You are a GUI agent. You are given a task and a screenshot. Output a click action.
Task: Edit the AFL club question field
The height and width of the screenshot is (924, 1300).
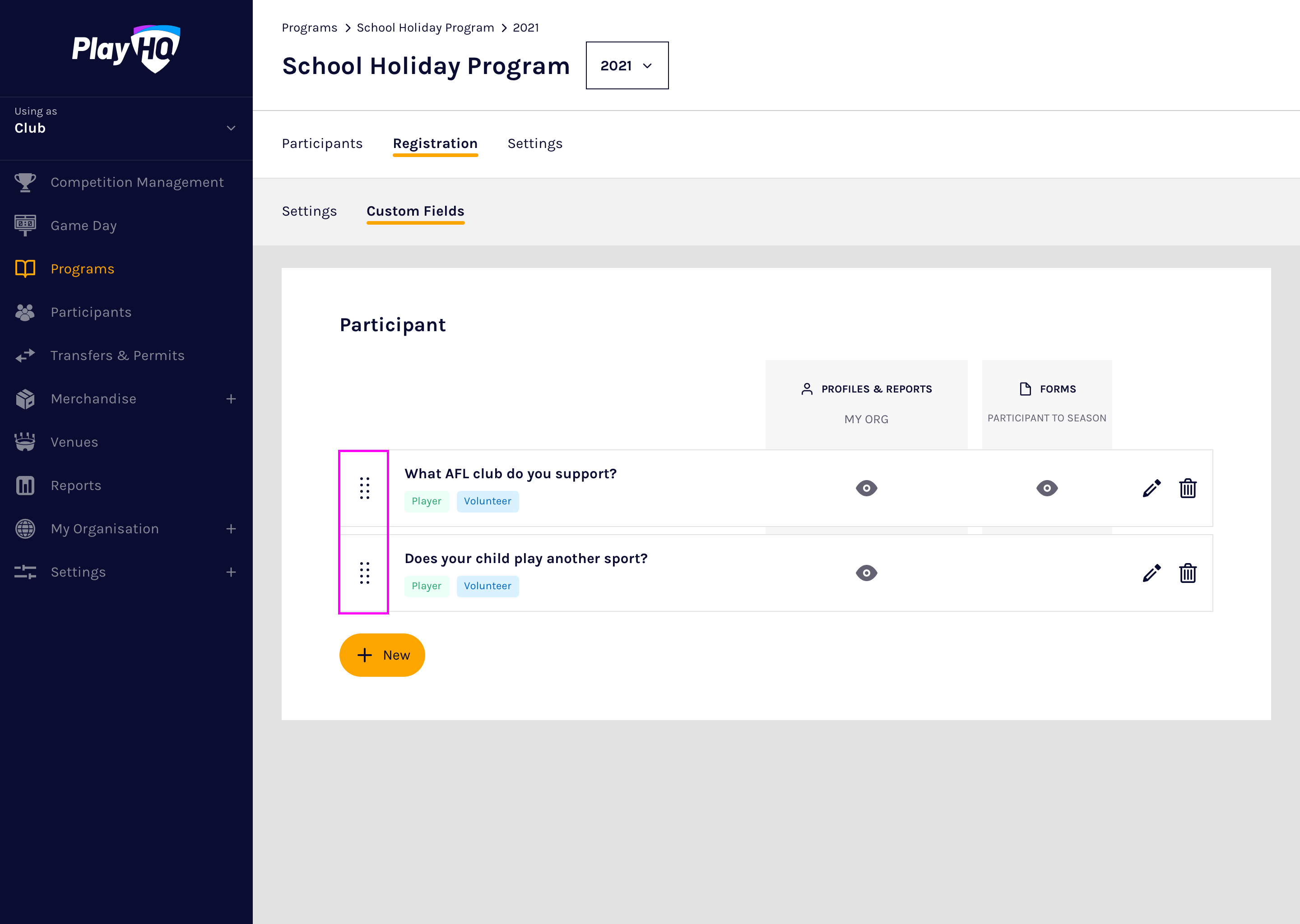tap(1151, 488)
